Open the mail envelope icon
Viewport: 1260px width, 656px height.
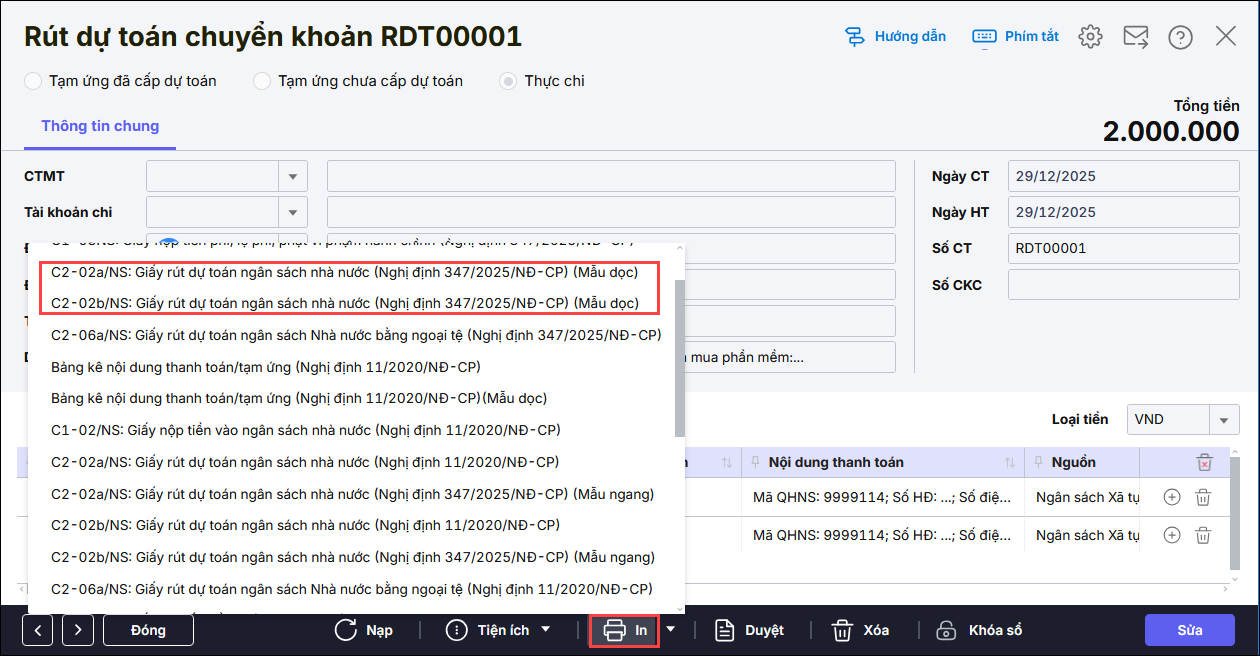point(1135,37)
